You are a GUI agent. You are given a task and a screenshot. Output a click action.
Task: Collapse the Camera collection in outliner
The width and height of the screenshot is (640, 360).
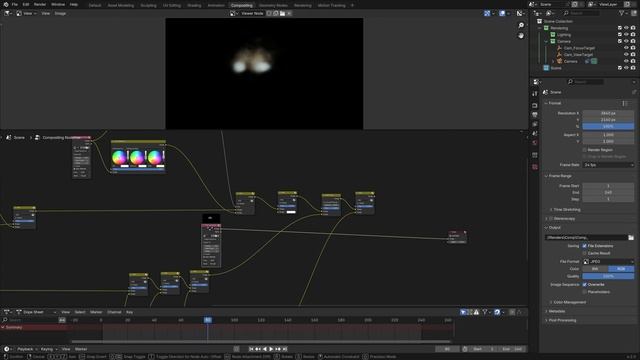point(546,41)
